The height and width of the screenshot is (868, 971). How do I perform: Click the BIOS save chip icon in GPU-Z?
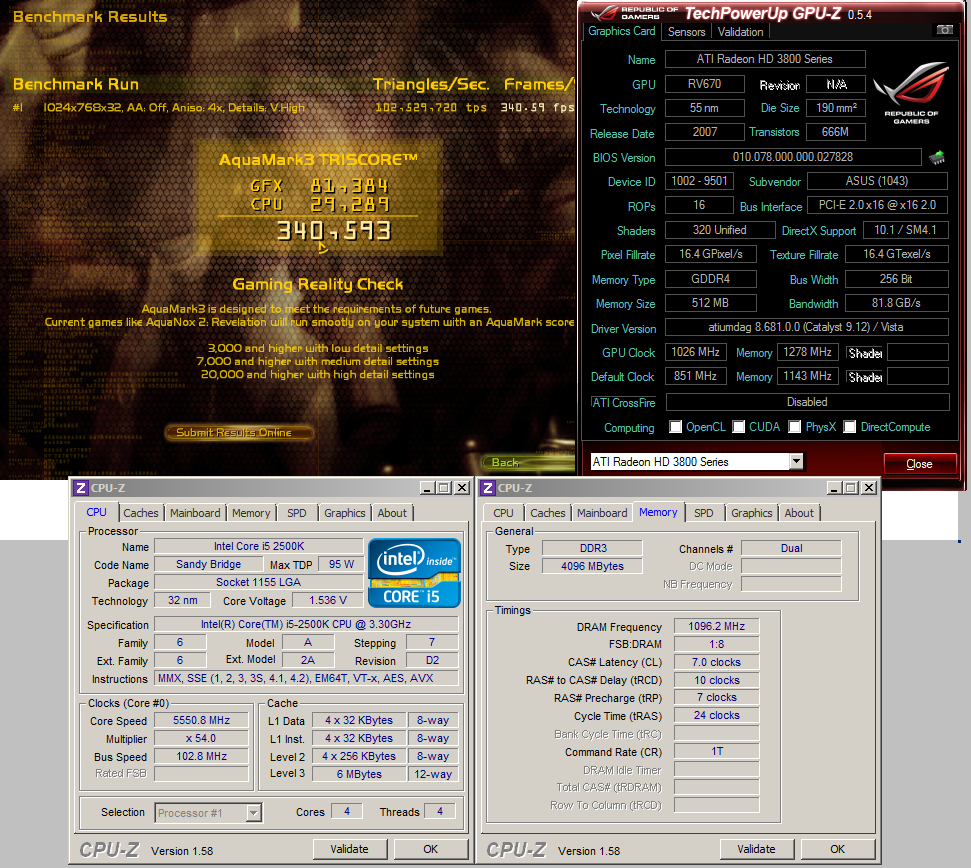click(x=937, y=157)
